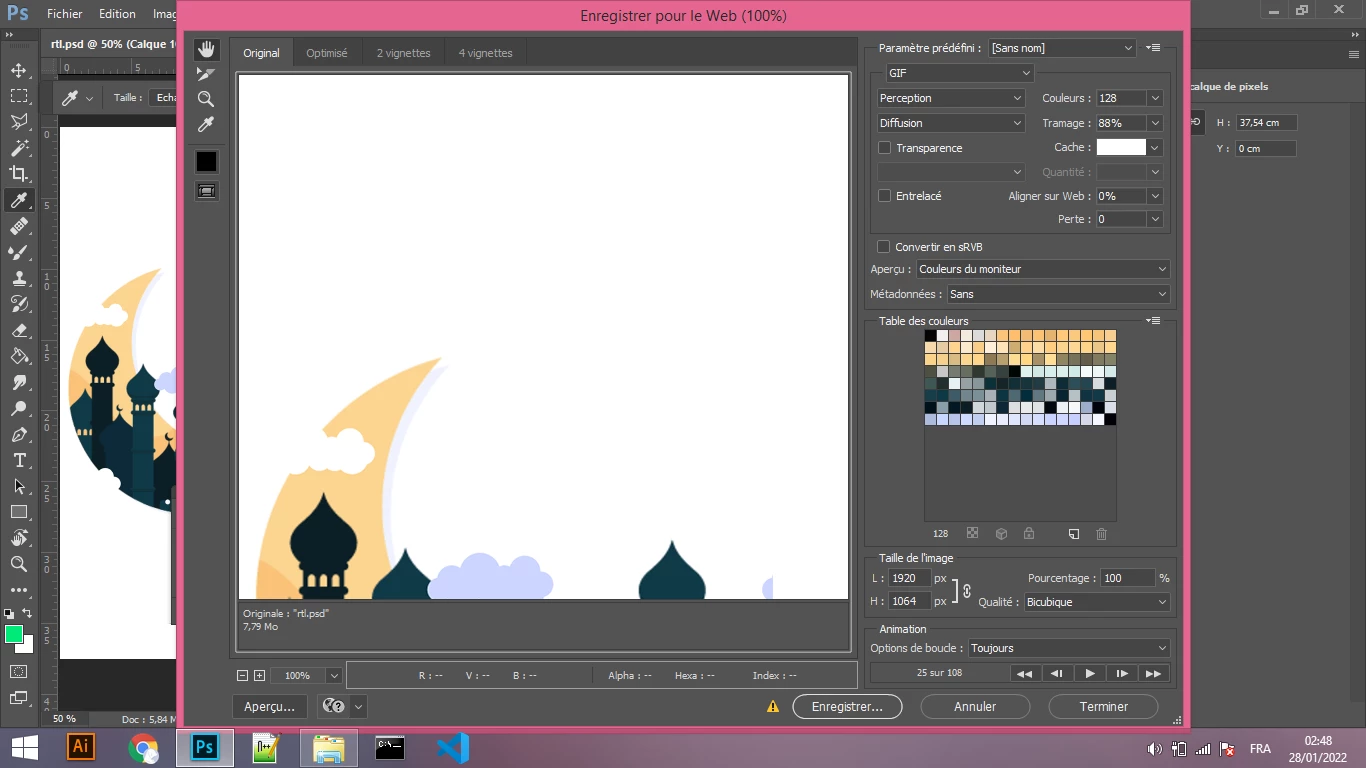Open the Qualité Bicubique dropdown
This screenshot has width=1366, height=768.
1096,602
